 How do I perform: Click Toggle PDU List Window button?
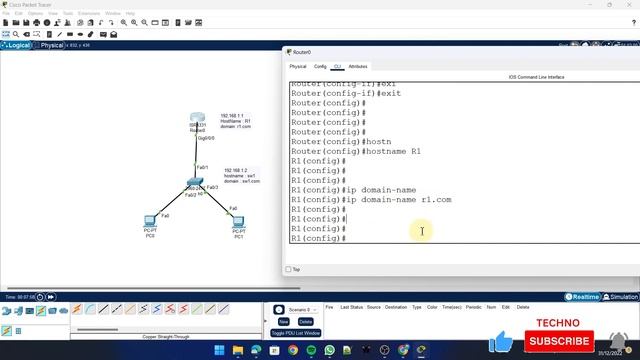296,333
